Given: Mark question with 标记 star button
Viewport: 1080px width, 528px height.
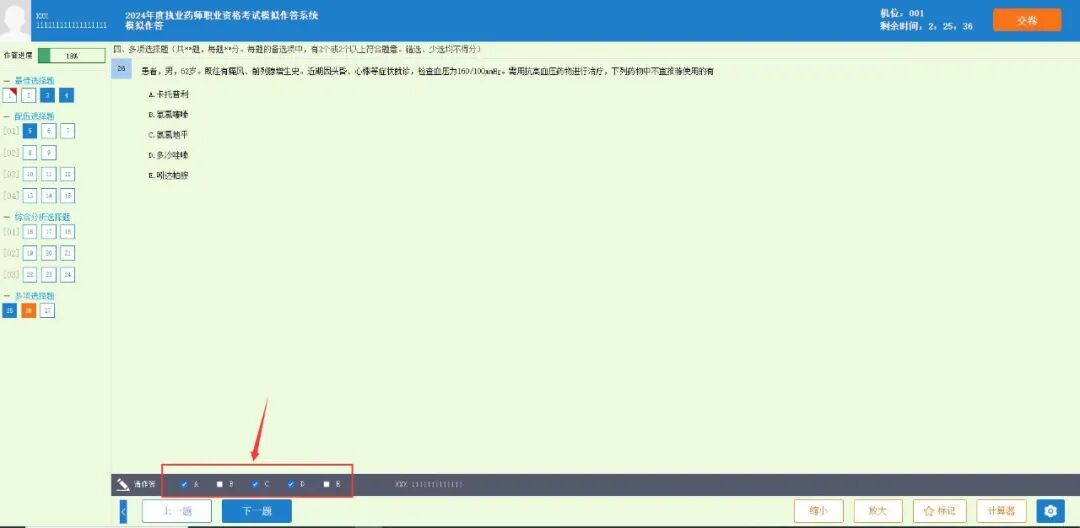Looking at the screenshot, I should (939, 511).
